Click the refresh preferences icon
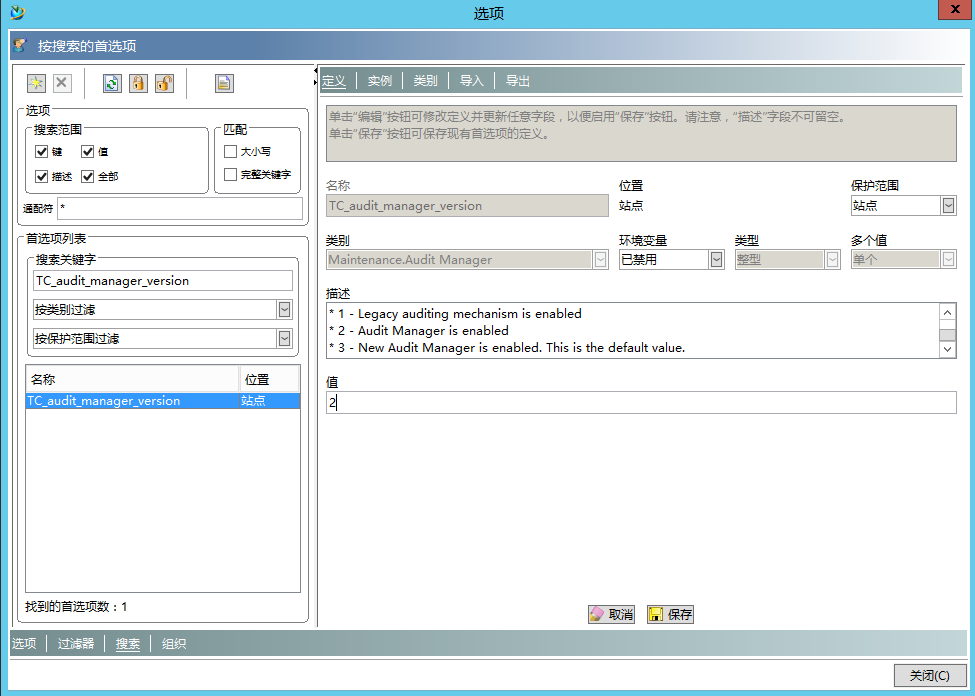The width and height of the screenshot is (975, 696). point(112,83)
